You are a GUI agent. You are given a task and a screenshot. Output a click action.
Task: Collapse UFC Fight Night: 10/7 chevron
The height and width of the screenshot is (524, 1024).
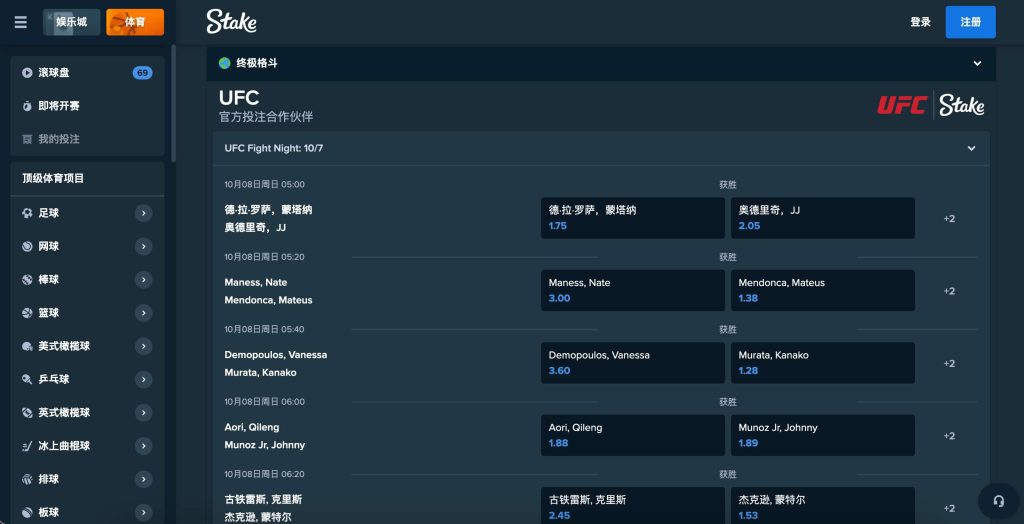(971, 148)
